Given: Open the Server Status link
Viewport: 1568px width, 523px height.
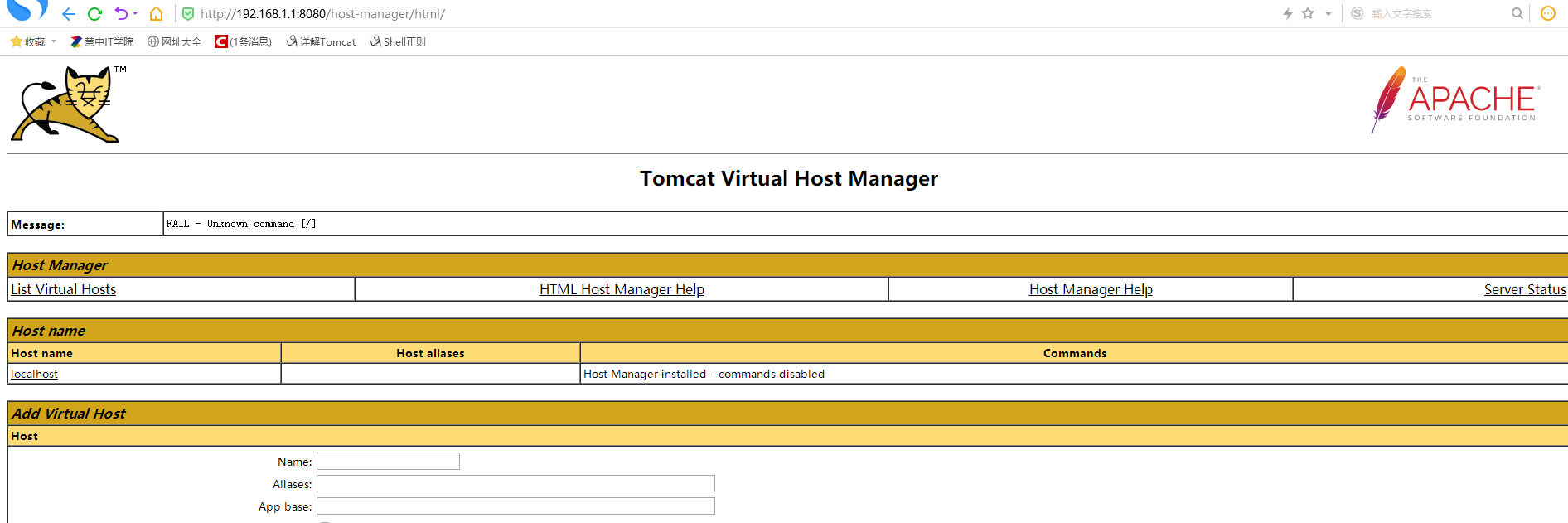Looking at the screenshot, I should click(x=1525, y=289).
